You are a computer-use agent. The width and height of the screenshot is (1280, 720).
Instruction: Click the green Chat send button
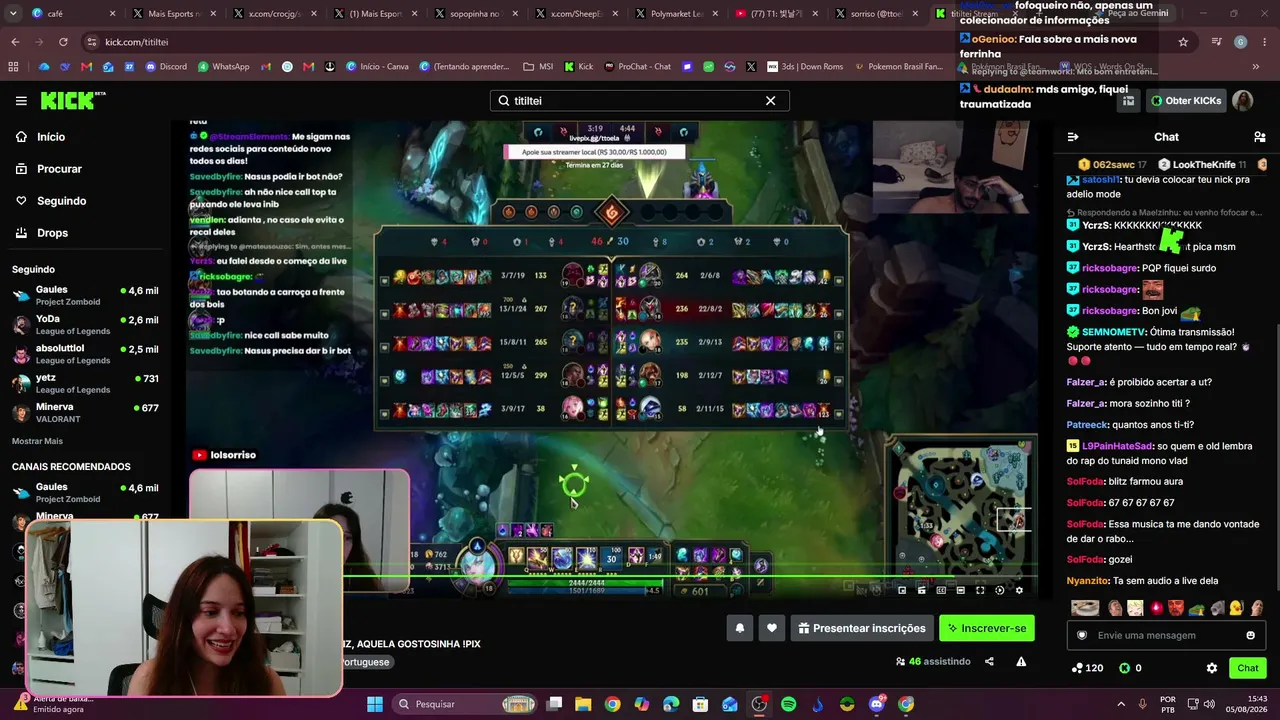1248,668
